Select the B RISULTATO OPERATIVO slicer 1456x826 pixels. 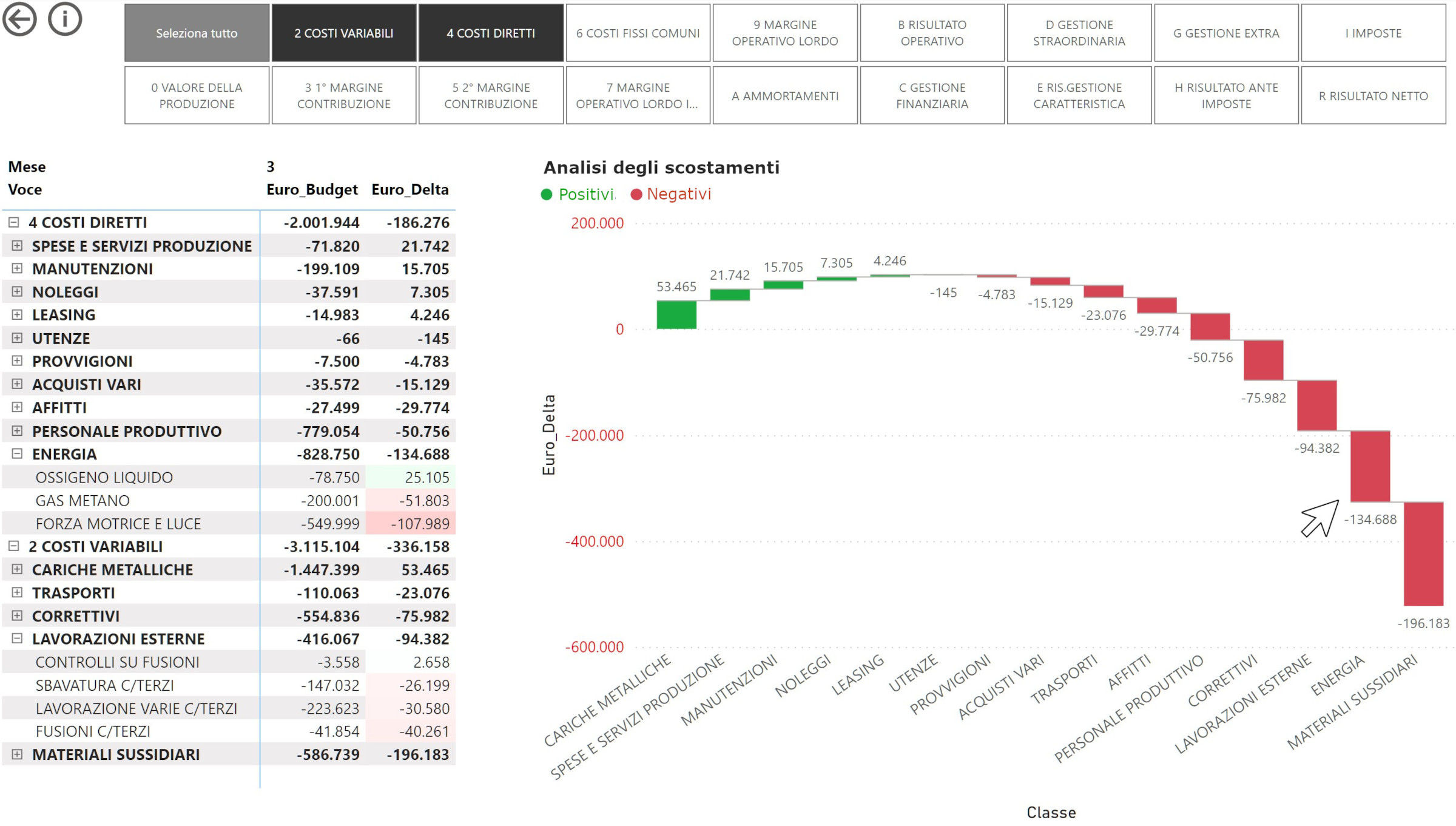click(x=932, y=33)
